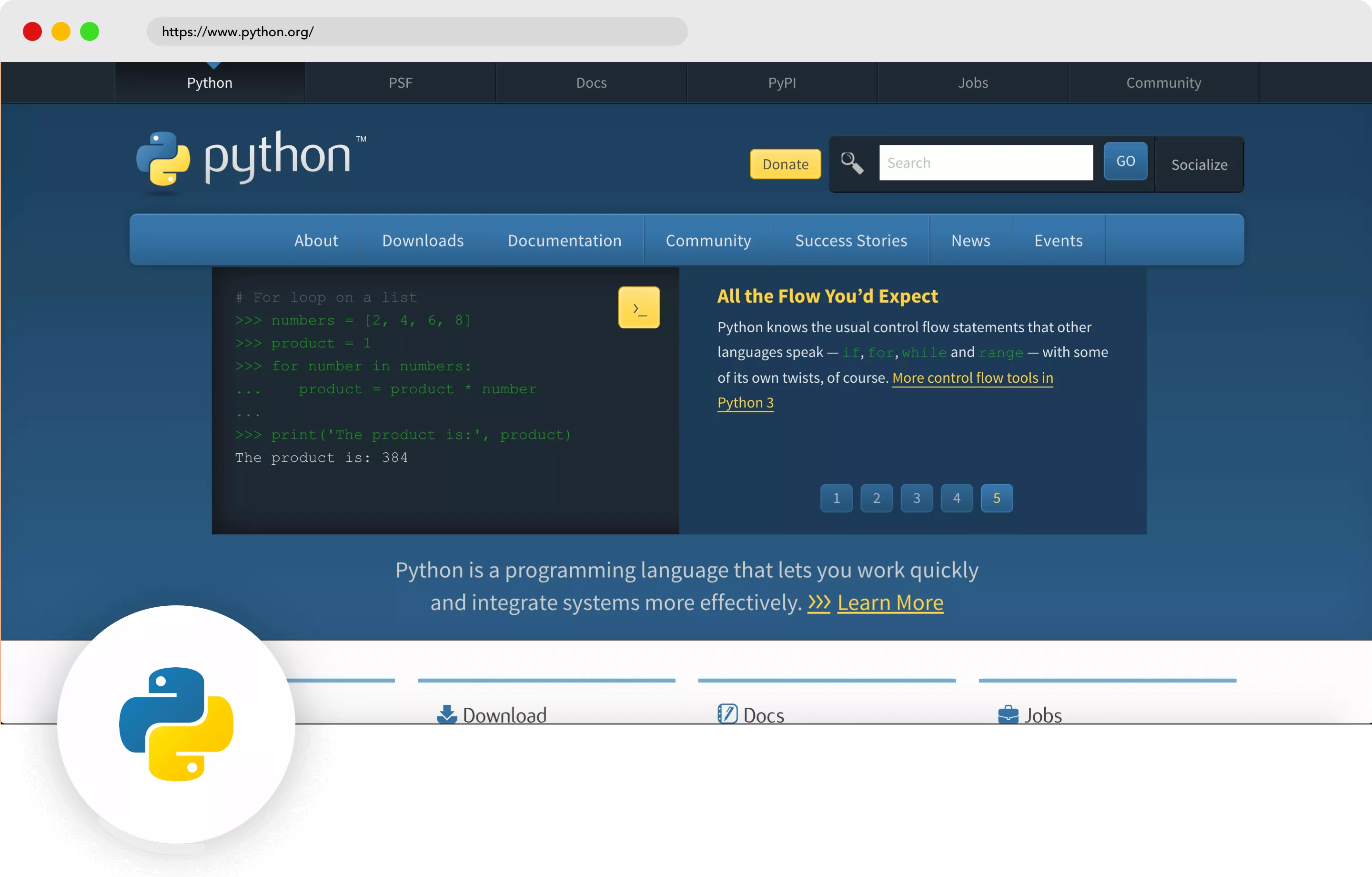The width and height of the screenshot is (1372, 877).
Task: Open the News menu
Action: (x=971, y=240)
